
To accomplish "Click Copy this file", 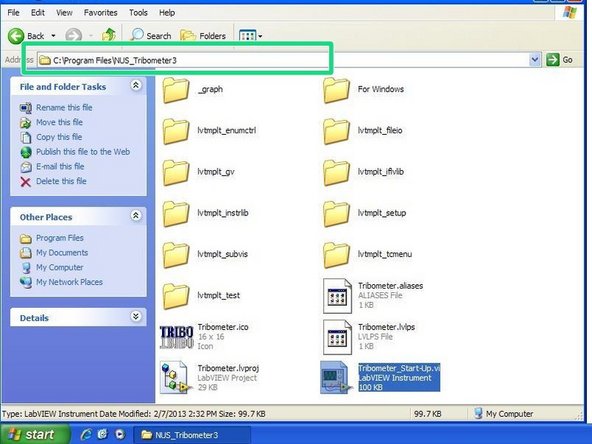I will [59, 137].
